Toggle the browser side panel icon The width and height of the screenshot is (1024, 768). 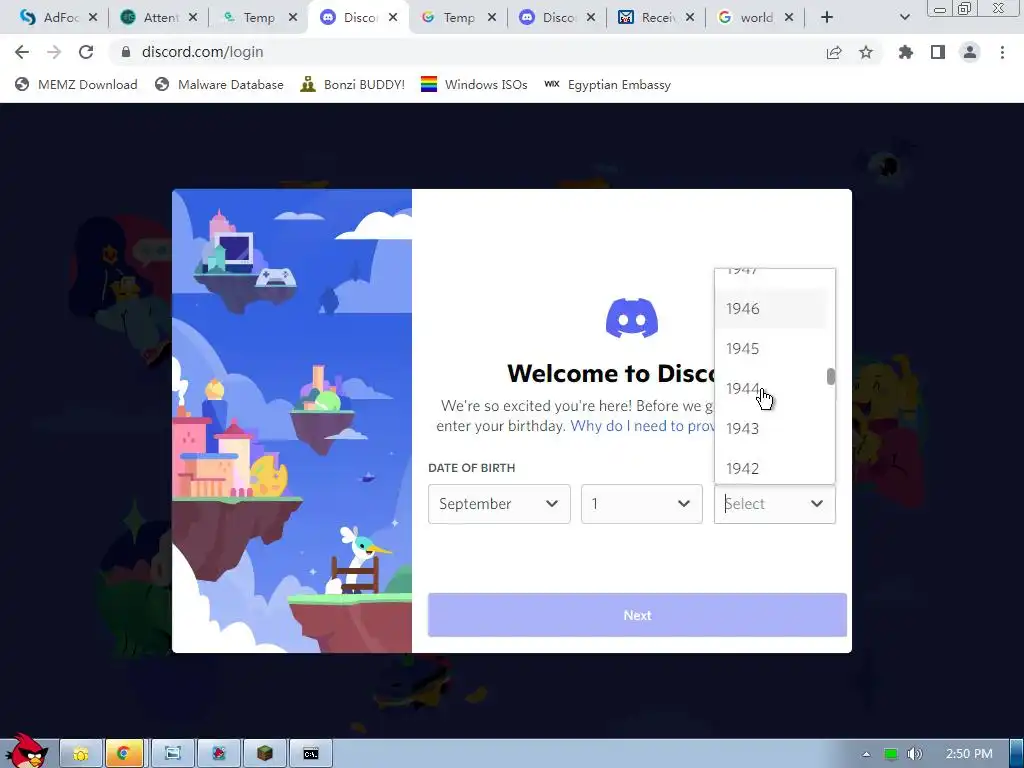click(x=938, y=52)
